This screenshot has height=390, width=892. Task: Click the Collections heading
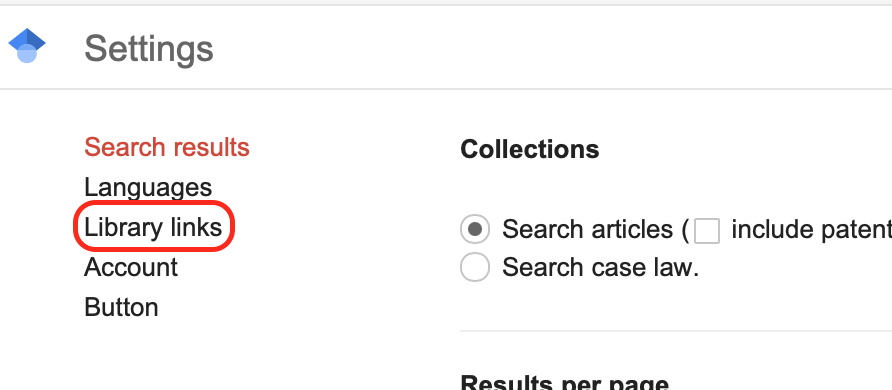(530, 150)
